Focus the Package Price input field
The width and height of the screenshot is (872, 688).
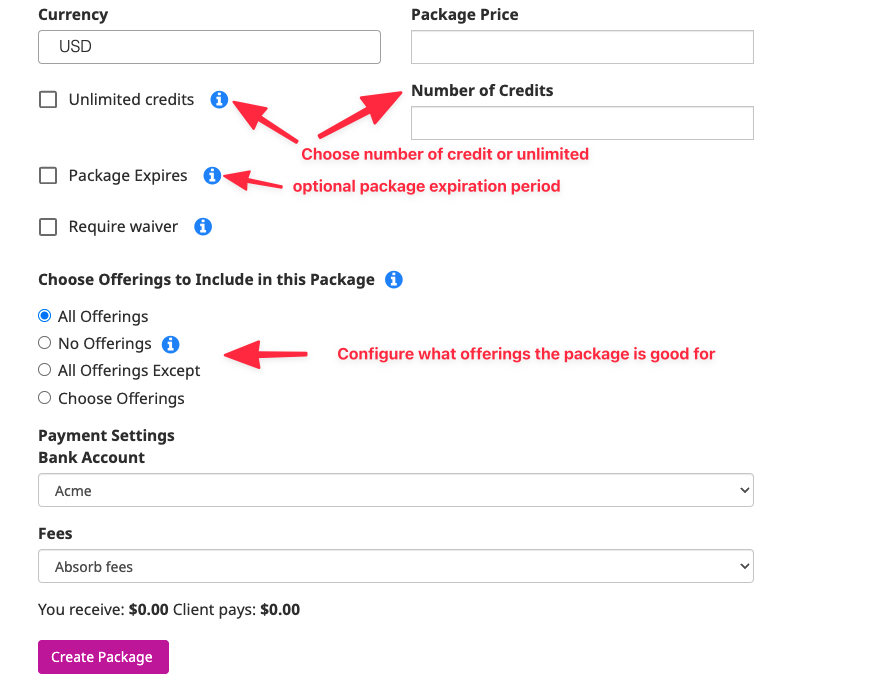coord(582,47)
